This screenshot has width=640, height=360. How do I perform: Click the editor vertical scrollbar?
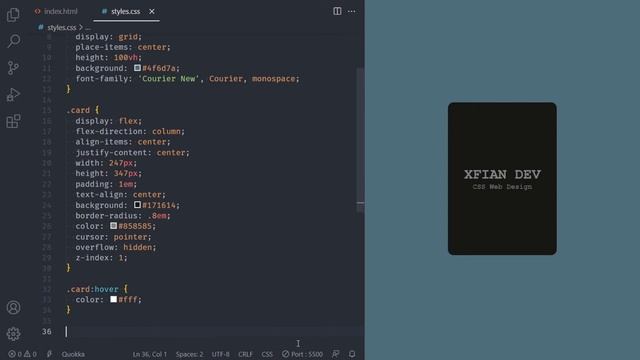(x=360, y=139)
